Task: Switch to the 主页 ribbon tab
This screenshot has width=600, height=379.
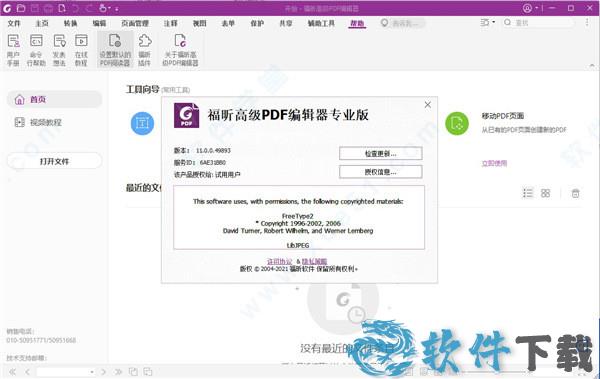Action: [42, 23]
